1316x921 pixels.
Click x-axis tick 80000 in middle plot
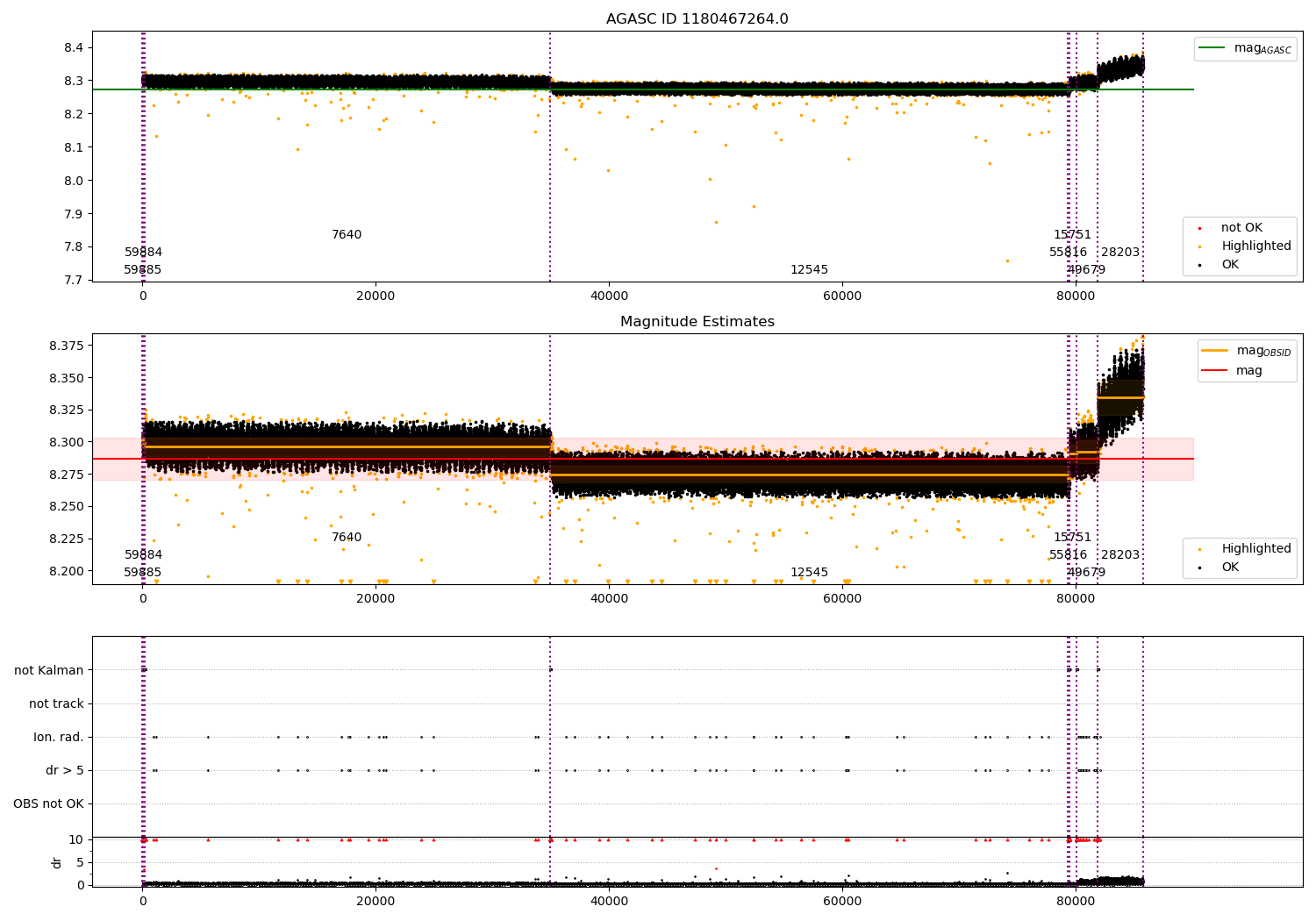point(1076,599)
